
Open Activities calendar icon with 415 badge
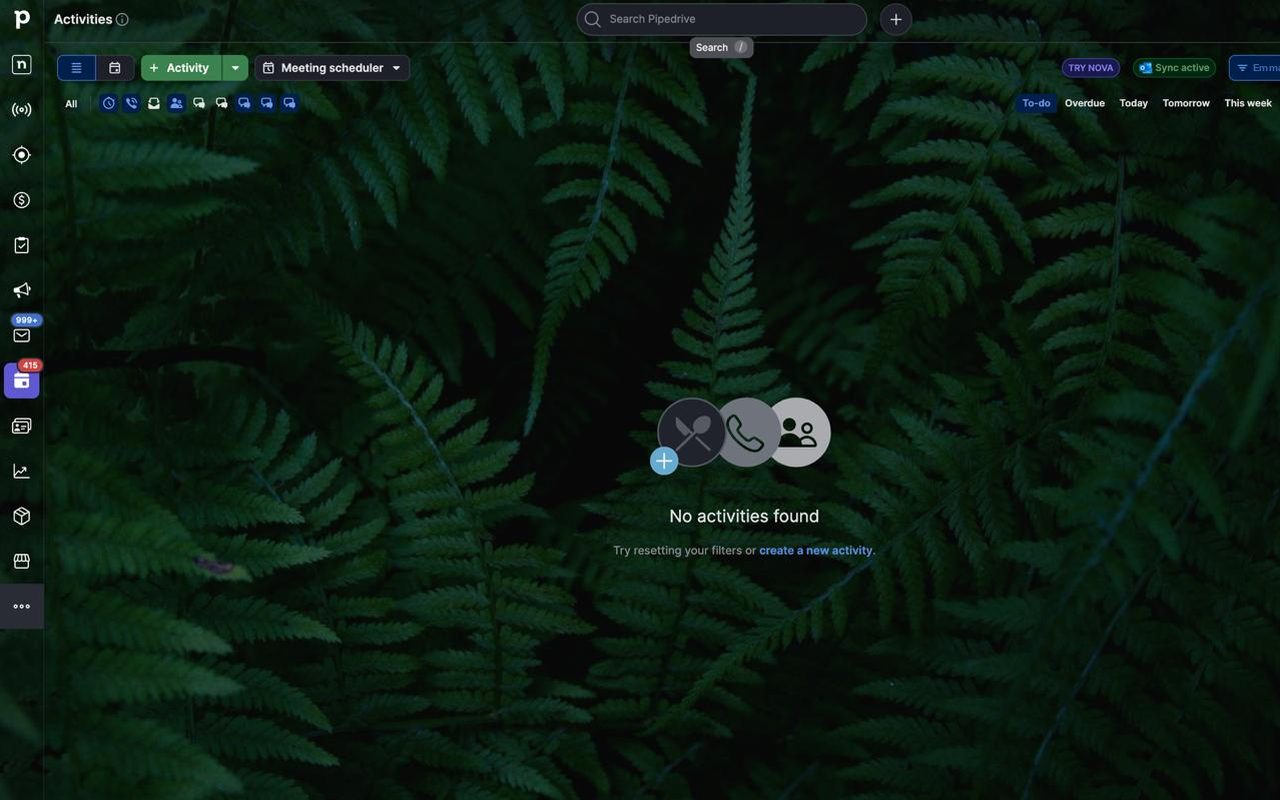point(22,381)
